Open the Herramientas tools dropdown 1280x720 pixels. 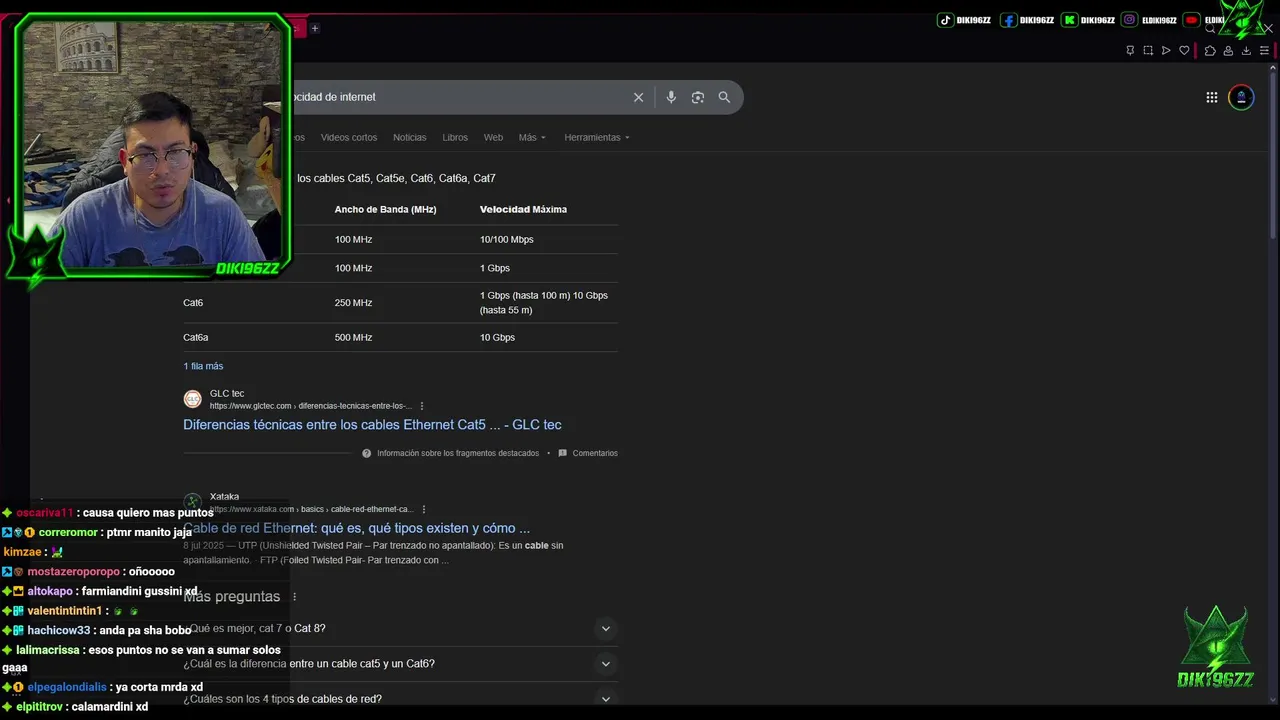coord(597,137)
